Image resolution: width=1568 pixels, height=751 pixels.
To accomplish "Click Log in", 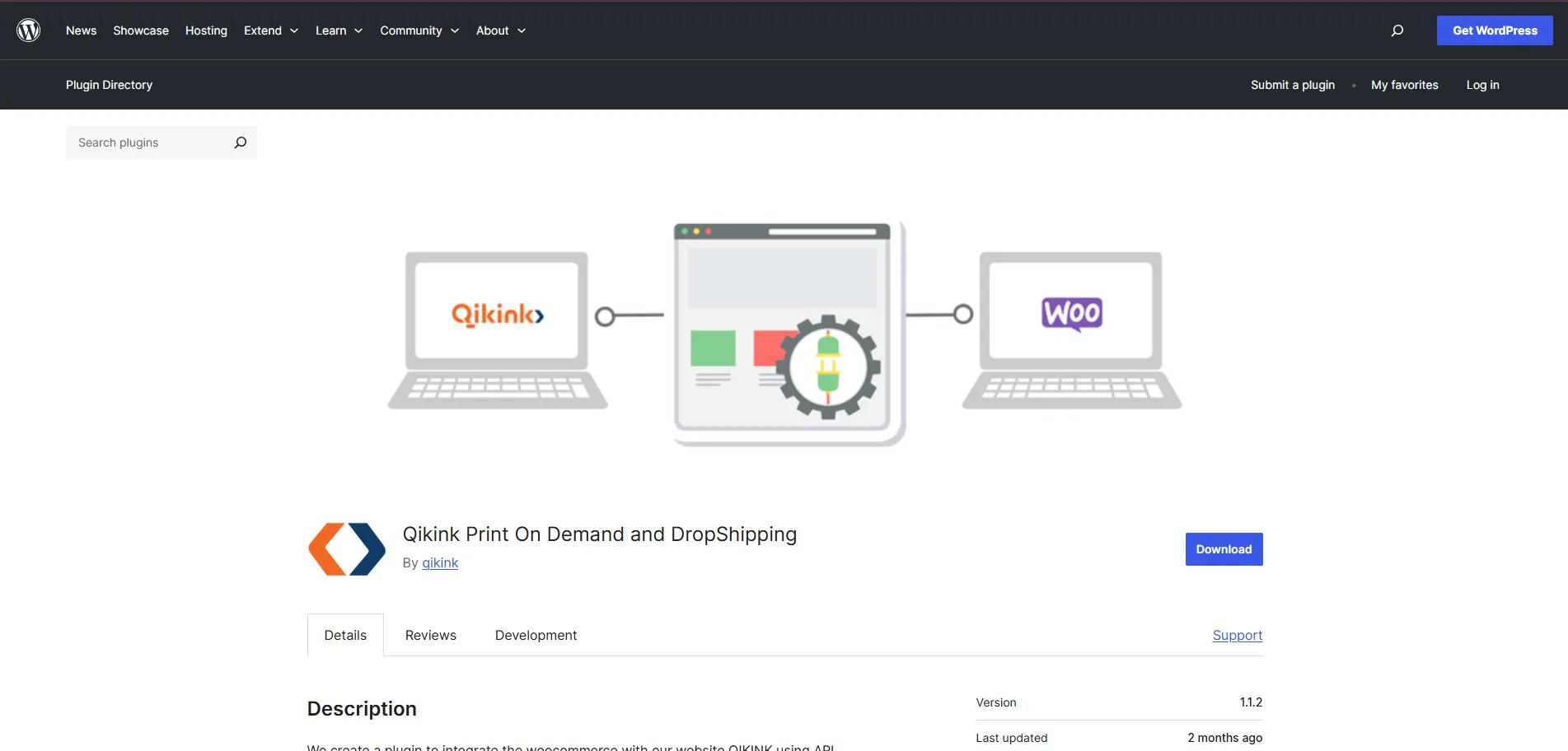I will click(1483, 85).
